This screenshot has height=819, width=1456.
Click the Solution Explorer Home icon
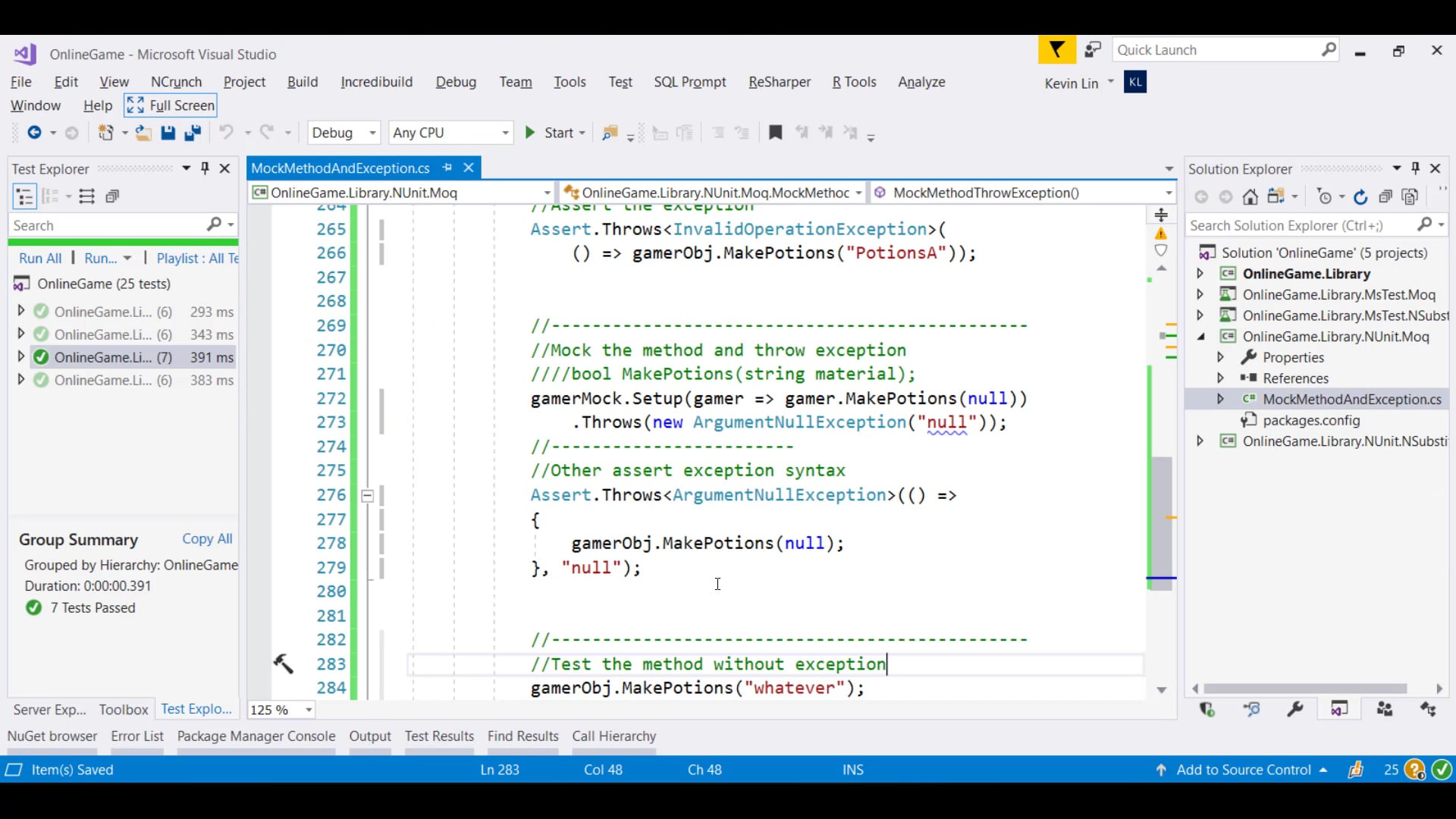(x=1250, y=197)
